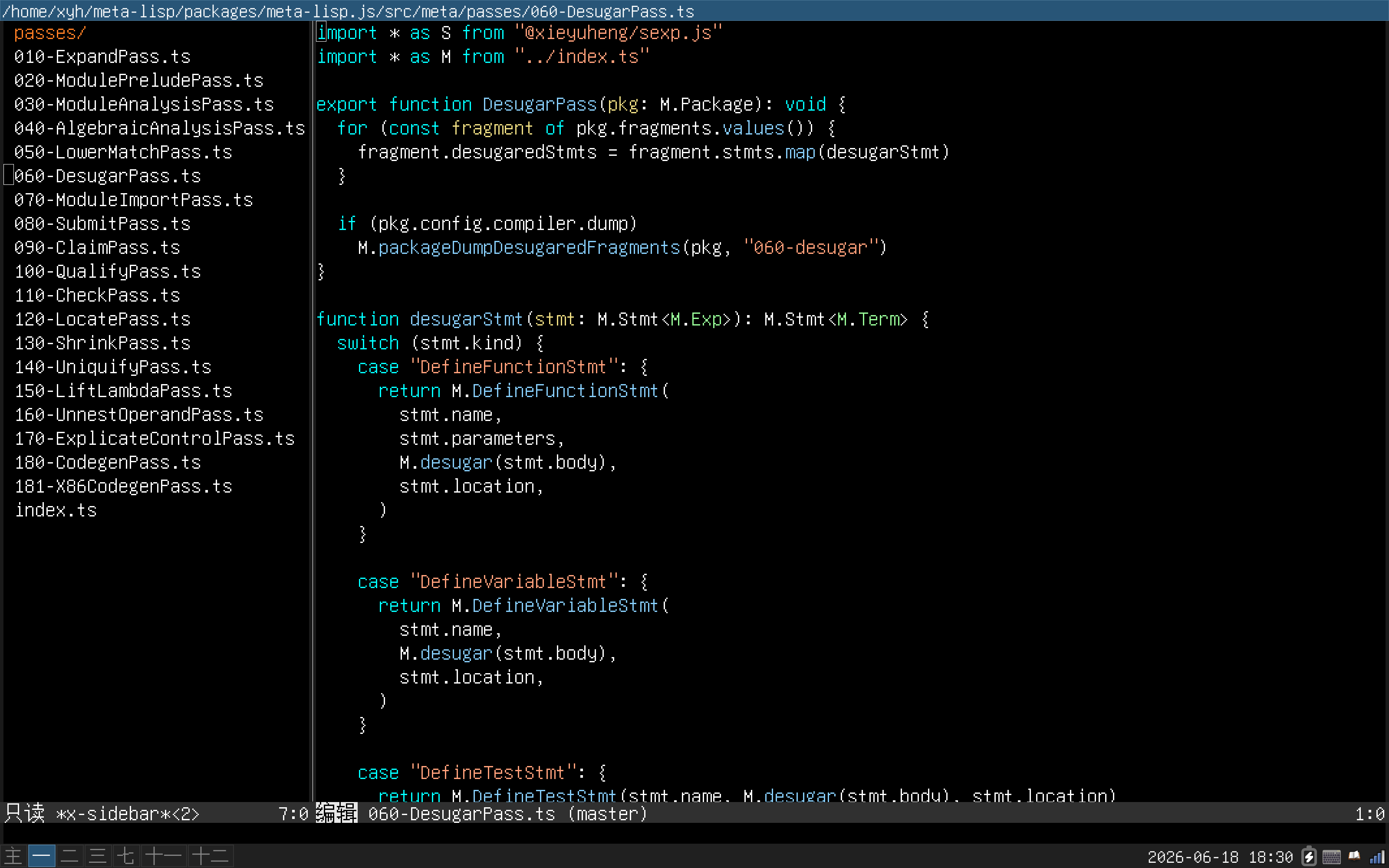Open 120-LocatePass.ts in the sidebar

coord(102,319)
